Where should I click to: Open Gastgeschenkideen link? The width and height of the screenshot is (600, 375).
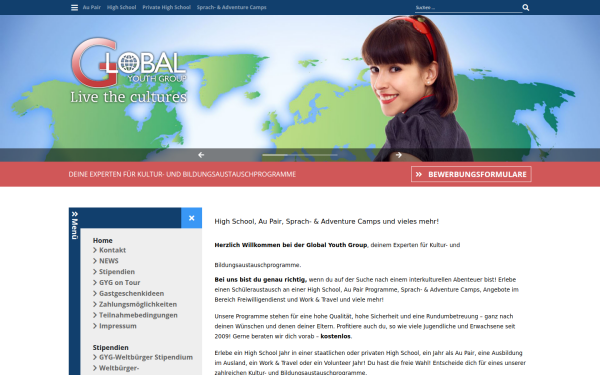pyautogui.click(x=131, y=293)
